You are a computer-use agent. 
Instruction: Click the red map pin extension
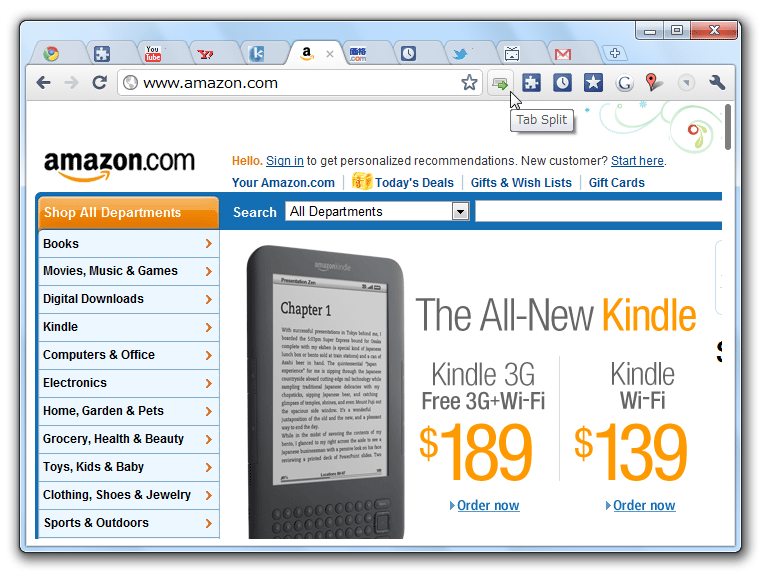pyautogui.click(x=654, y=82)
